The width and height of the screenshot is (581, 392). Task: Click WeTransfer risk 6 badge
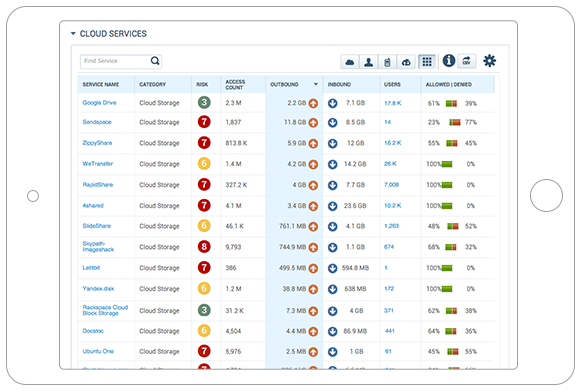[204, 163]
